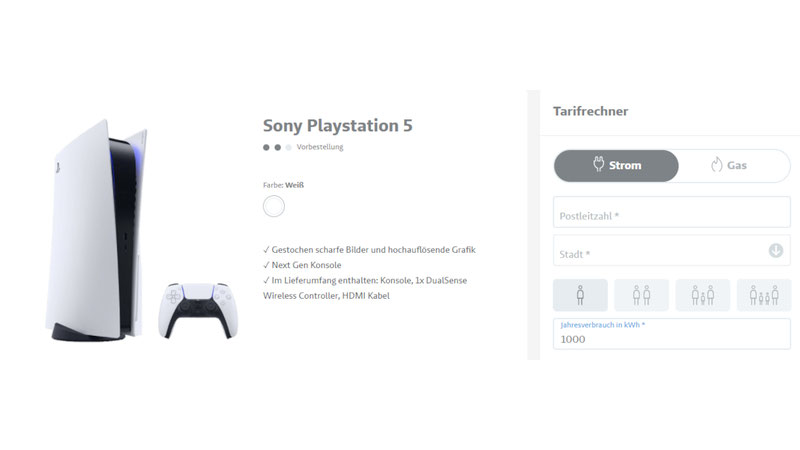
Task: Select the two-person household icon
Action: pos(641,295)
